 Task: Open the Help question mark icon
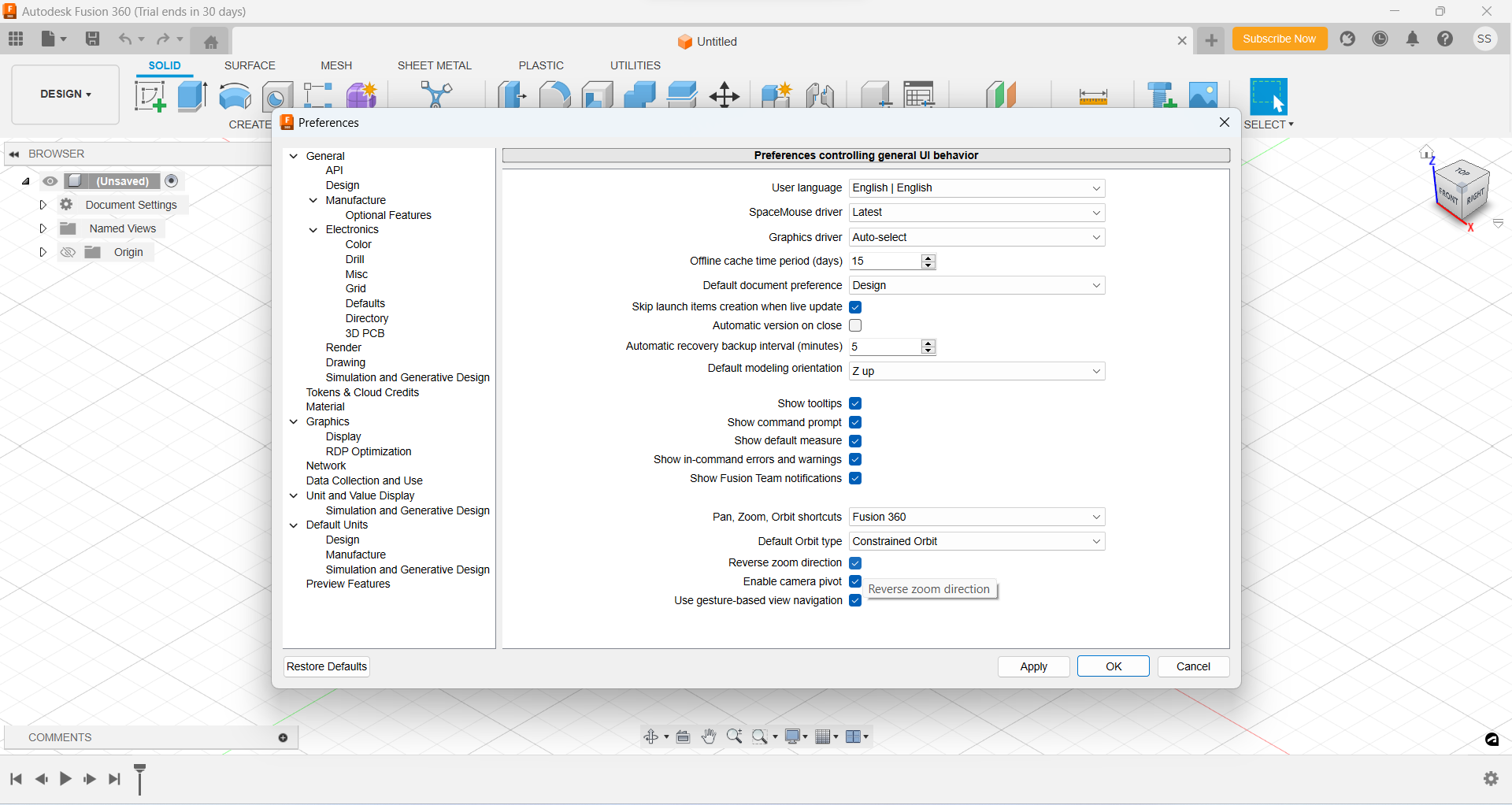coord(1445,39)
